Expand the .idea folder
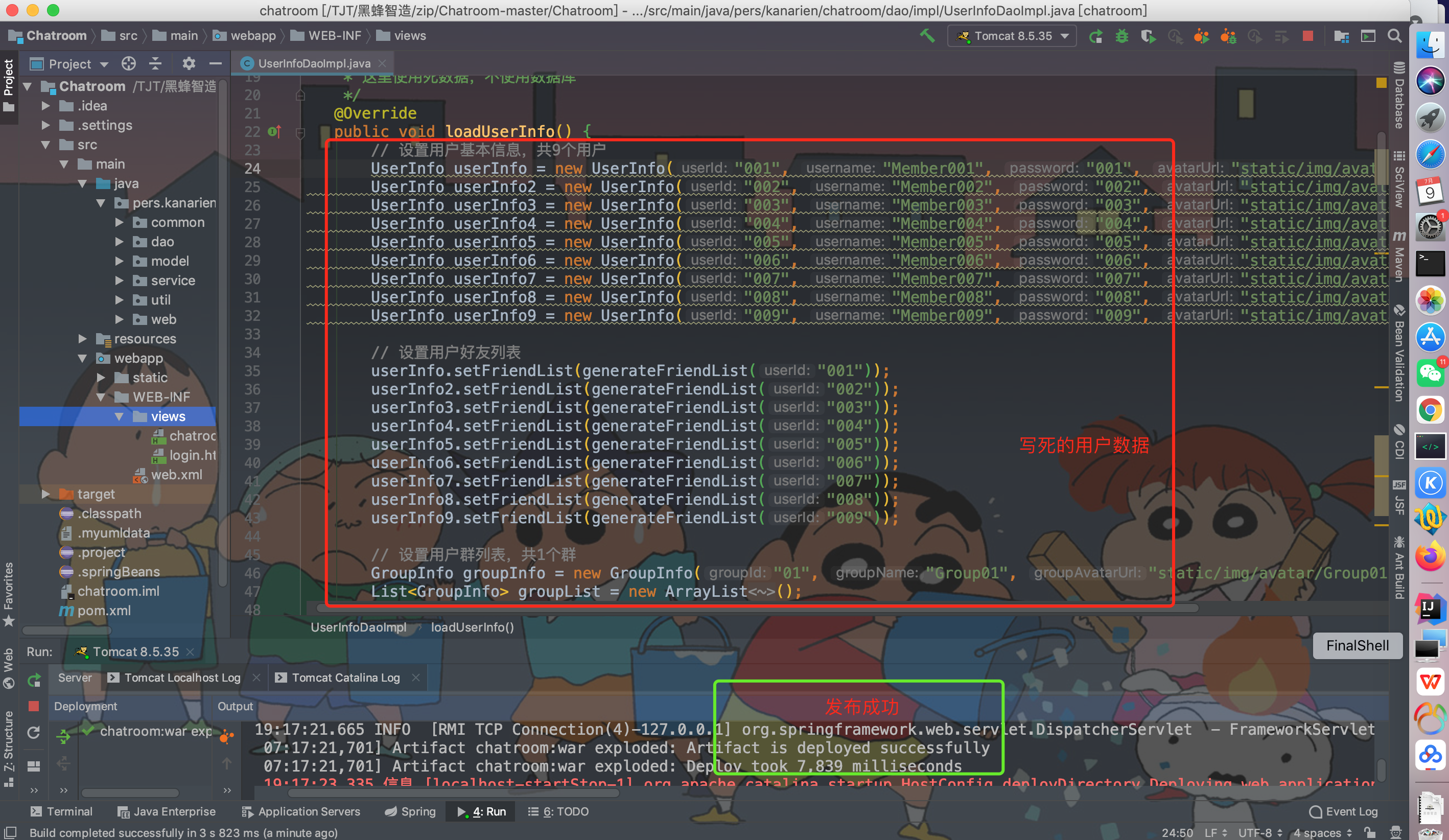1449x840 pixels. 46,106
